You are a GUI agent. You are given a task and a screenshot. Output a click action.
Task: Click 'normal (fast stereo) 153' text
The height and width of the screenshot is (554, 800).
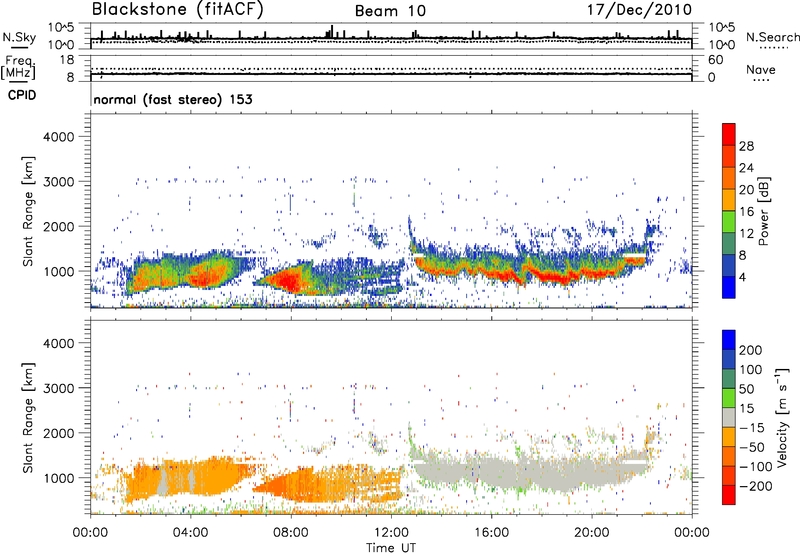tap(173, 99)
